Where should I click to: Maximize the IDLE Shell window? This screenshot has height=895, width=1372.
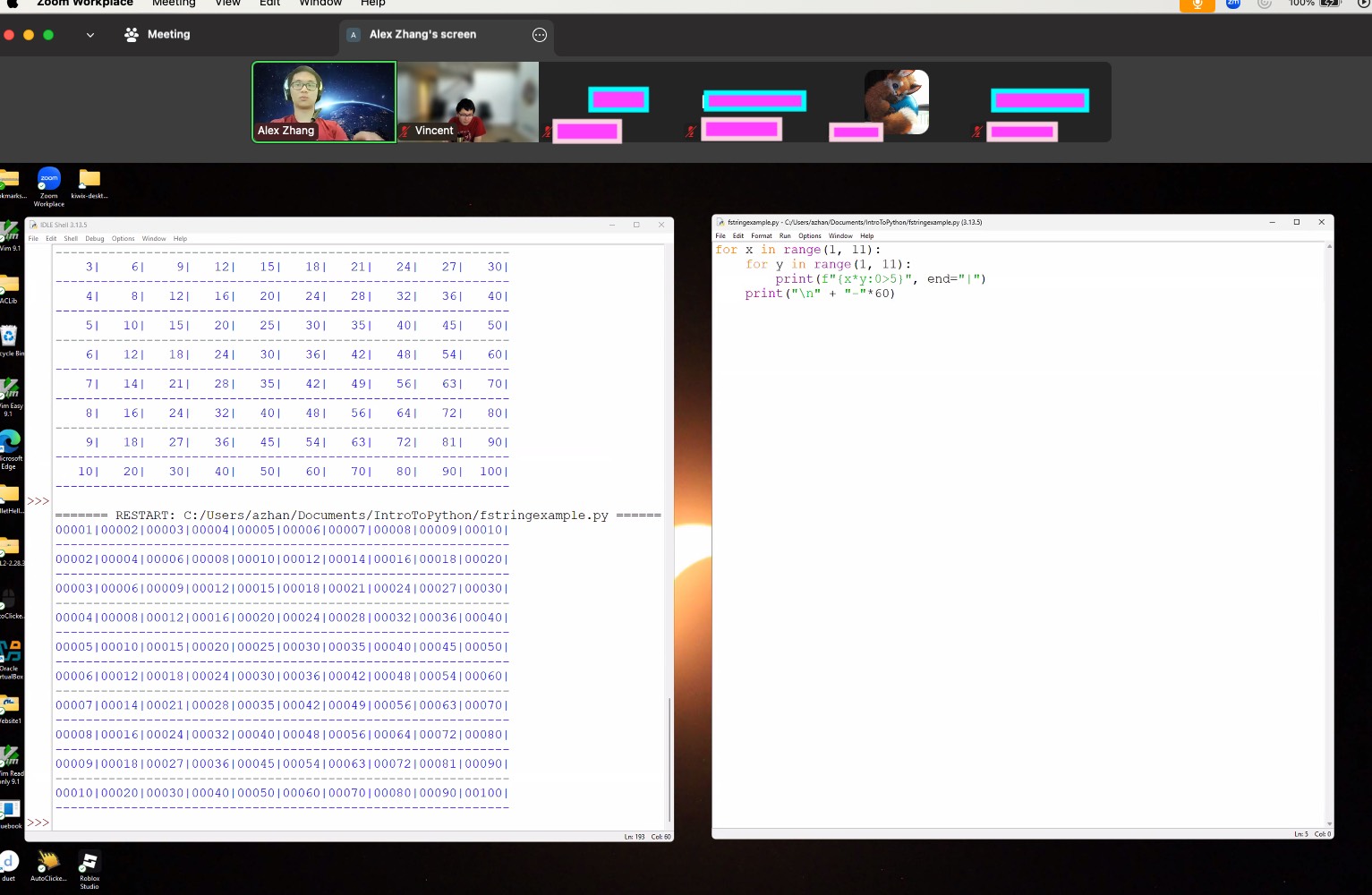click(636, 225)
